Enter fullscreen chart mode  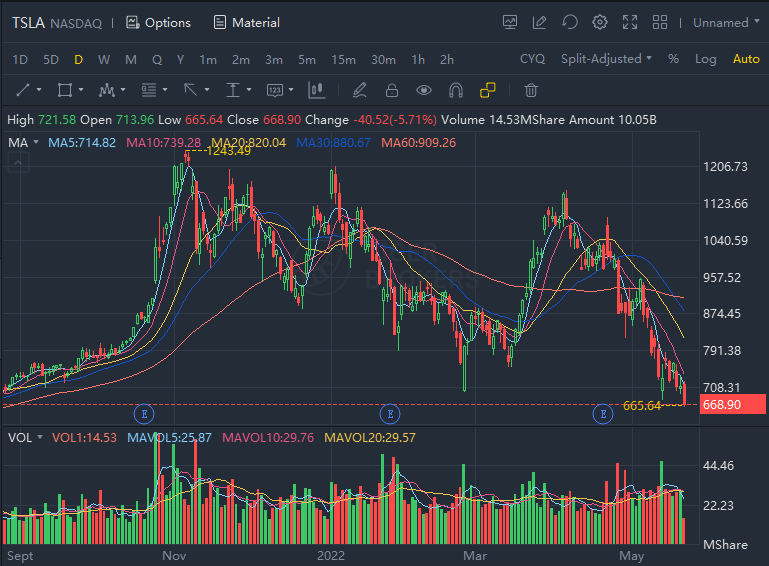[630, 22]
